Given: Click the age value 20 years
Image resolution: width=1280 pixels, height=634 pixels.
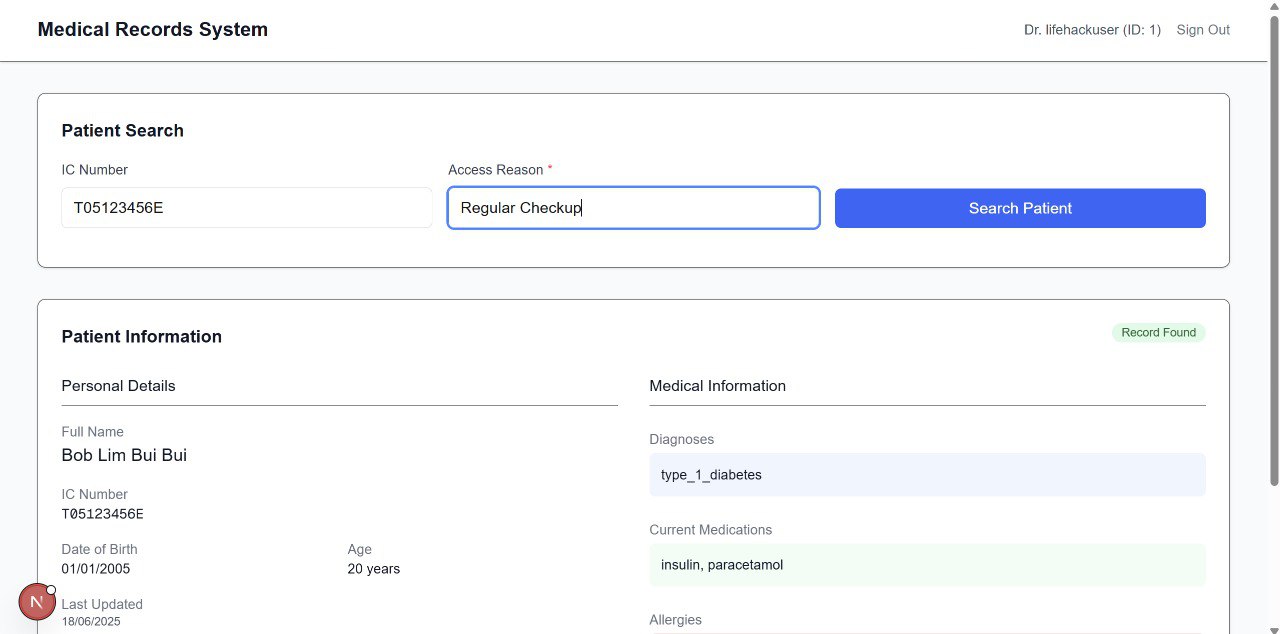Looking at the screenshot, I should 374,569.
